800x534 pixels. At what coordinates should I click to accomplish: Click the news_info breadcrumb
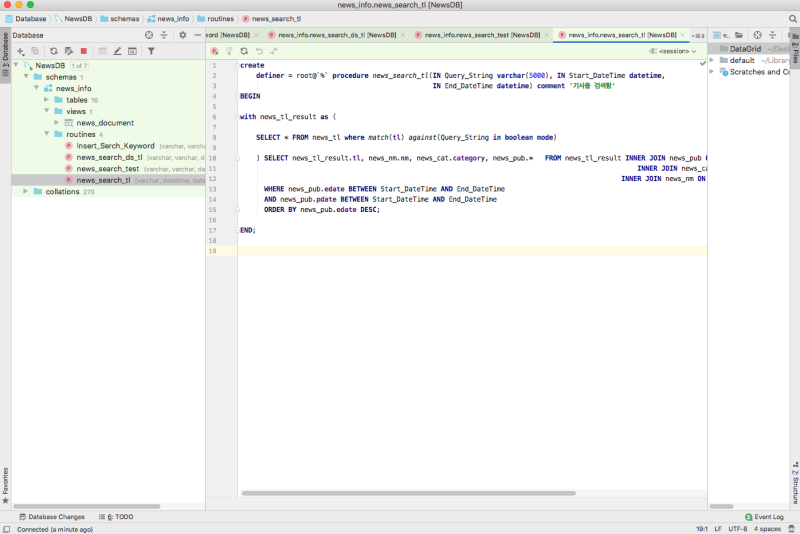pyautogui.click(x=168, y=19)
